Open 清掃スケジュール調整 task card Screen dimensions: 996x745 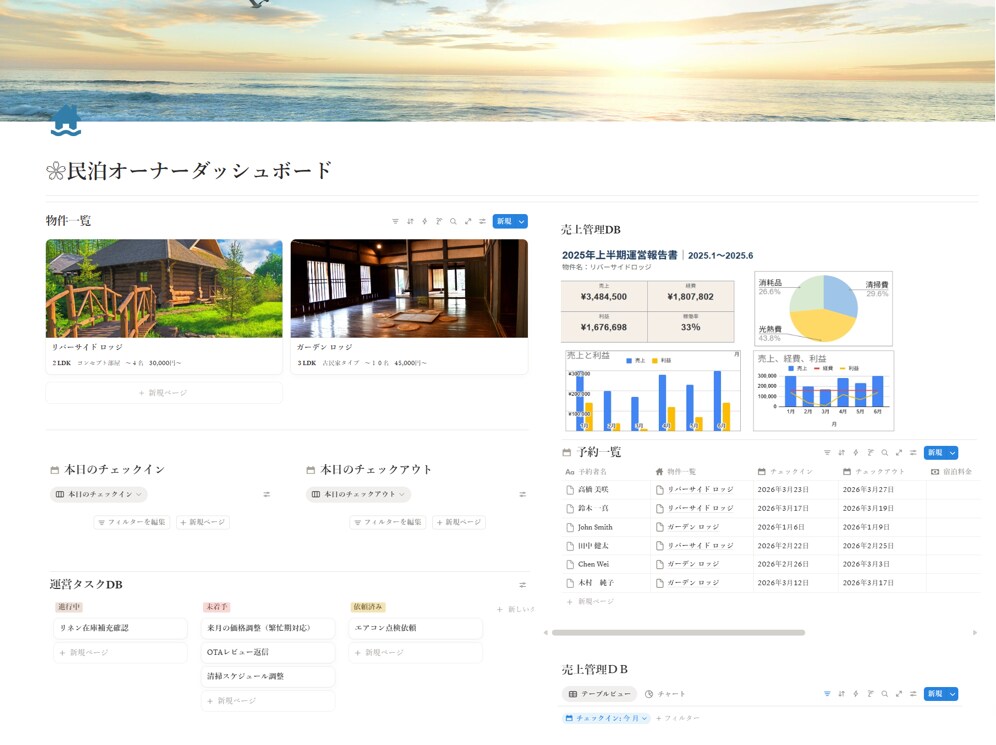point(267,676)
